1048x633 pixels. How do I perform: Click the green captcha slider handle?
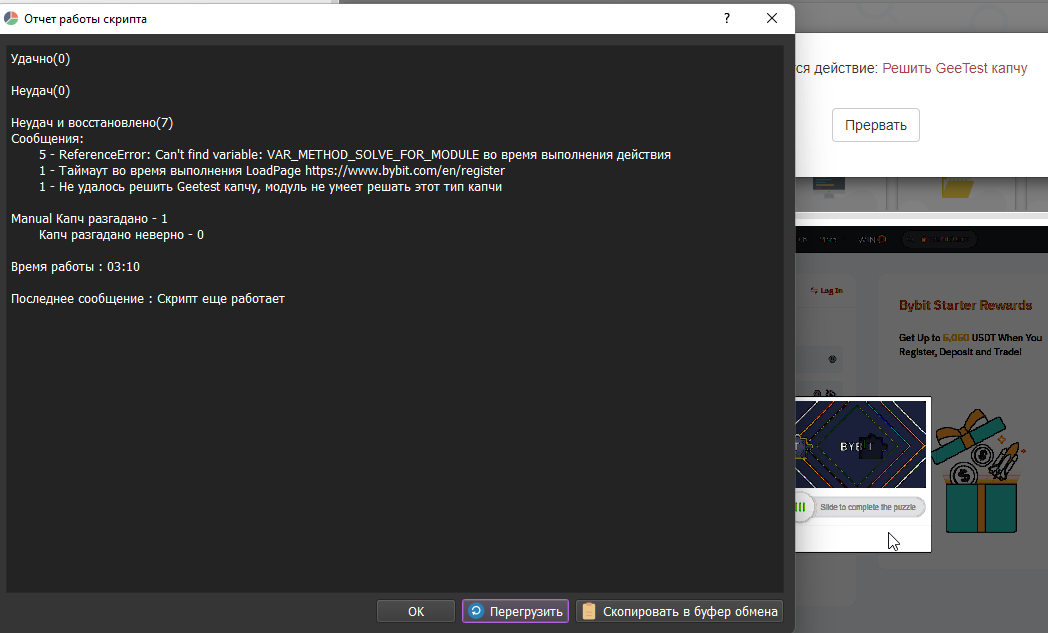pos(801,507)
